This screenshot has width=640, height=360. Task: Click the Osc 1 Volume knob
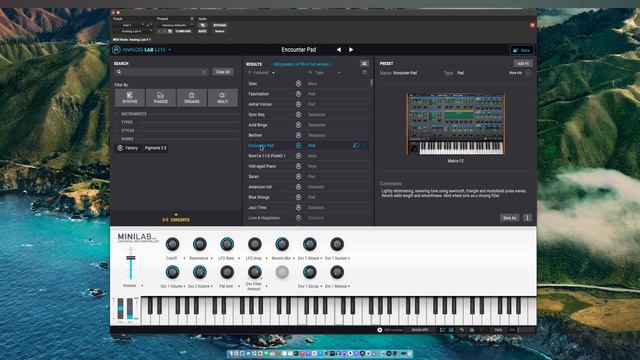tap(172, 272)
